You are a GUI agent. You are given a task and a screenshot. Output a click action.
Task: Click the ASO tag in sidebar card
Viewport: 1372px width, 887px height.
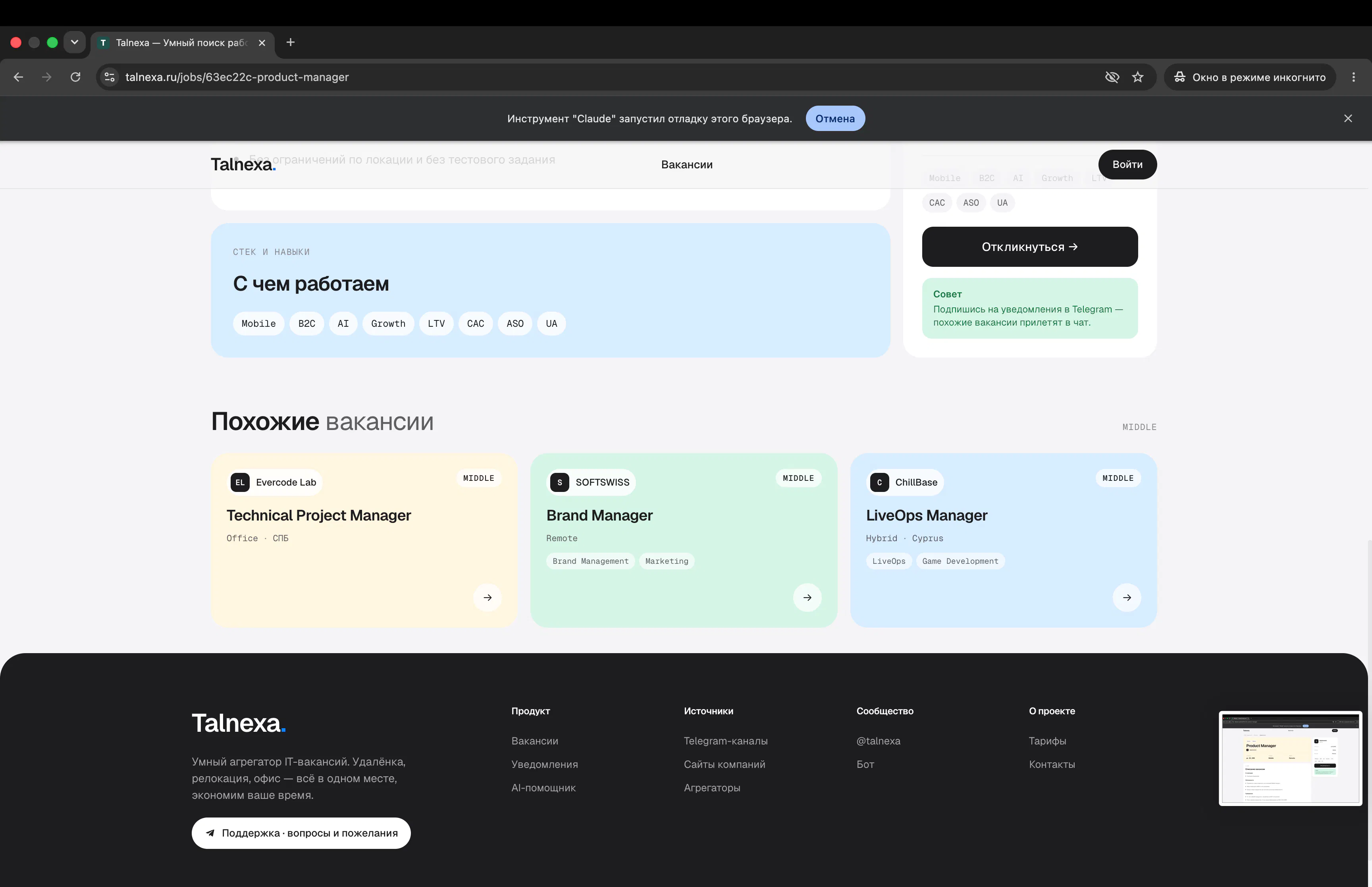point(971,203)
